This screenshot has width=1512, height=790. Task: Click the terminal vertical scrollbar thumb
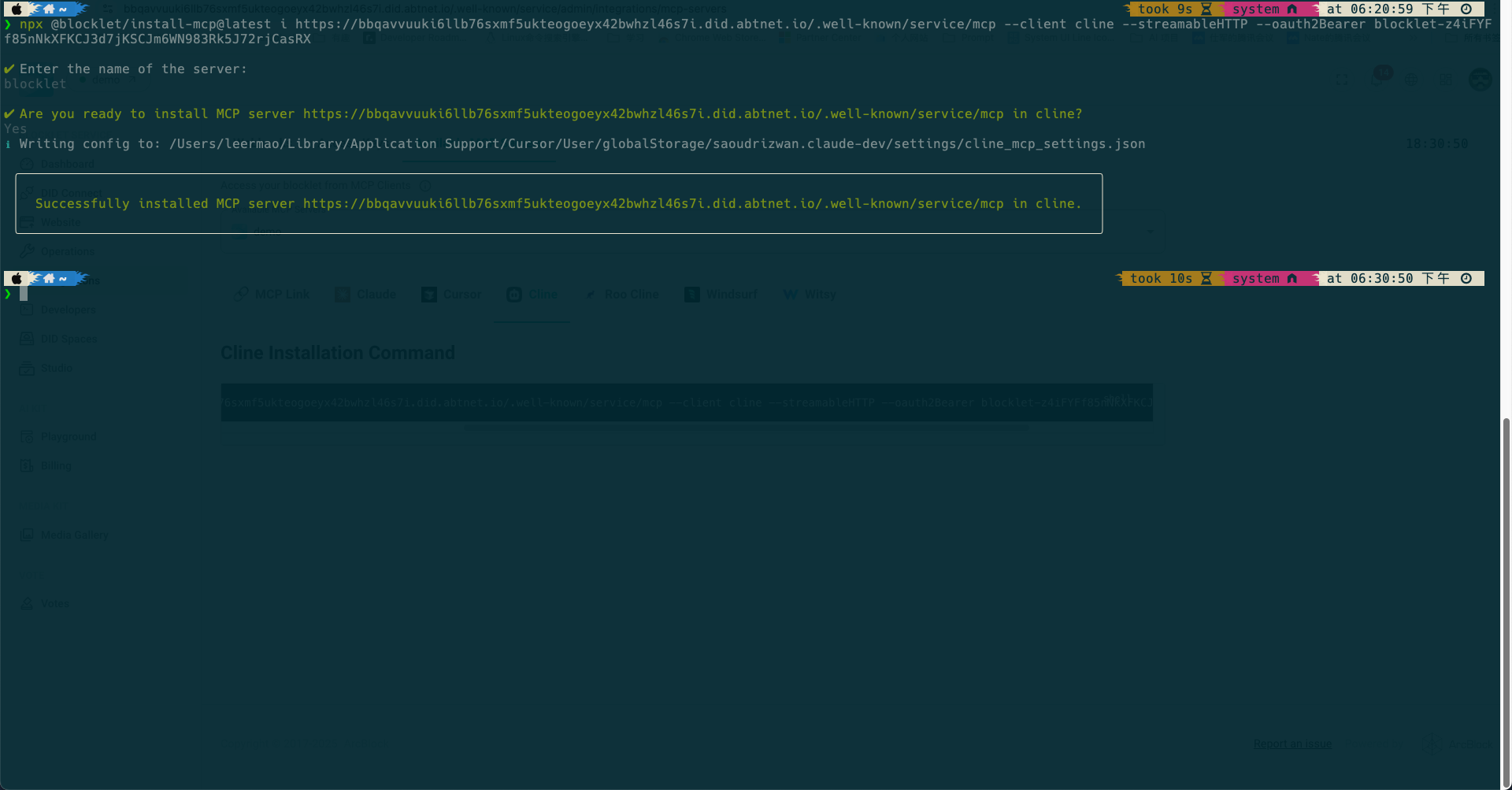pos(1506,599)
